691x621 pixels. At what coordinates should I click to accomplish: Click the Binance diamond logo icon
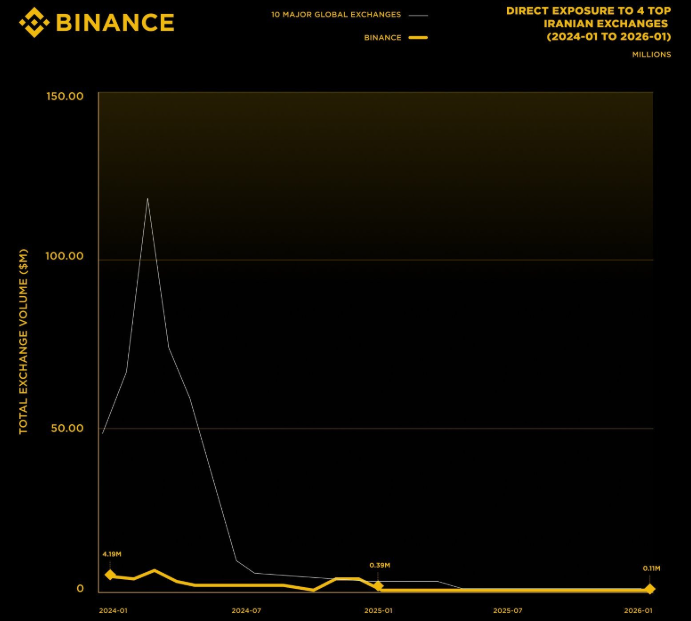33,21
